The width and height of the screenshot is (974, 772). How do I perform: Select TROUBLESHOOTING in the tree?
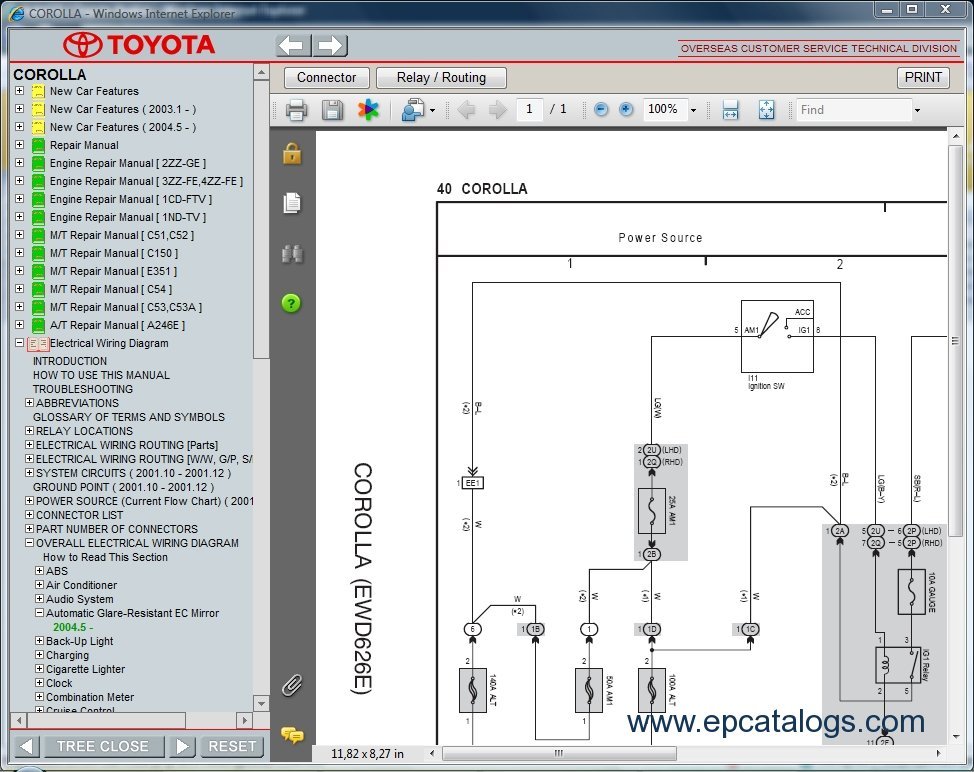(83, 389)
